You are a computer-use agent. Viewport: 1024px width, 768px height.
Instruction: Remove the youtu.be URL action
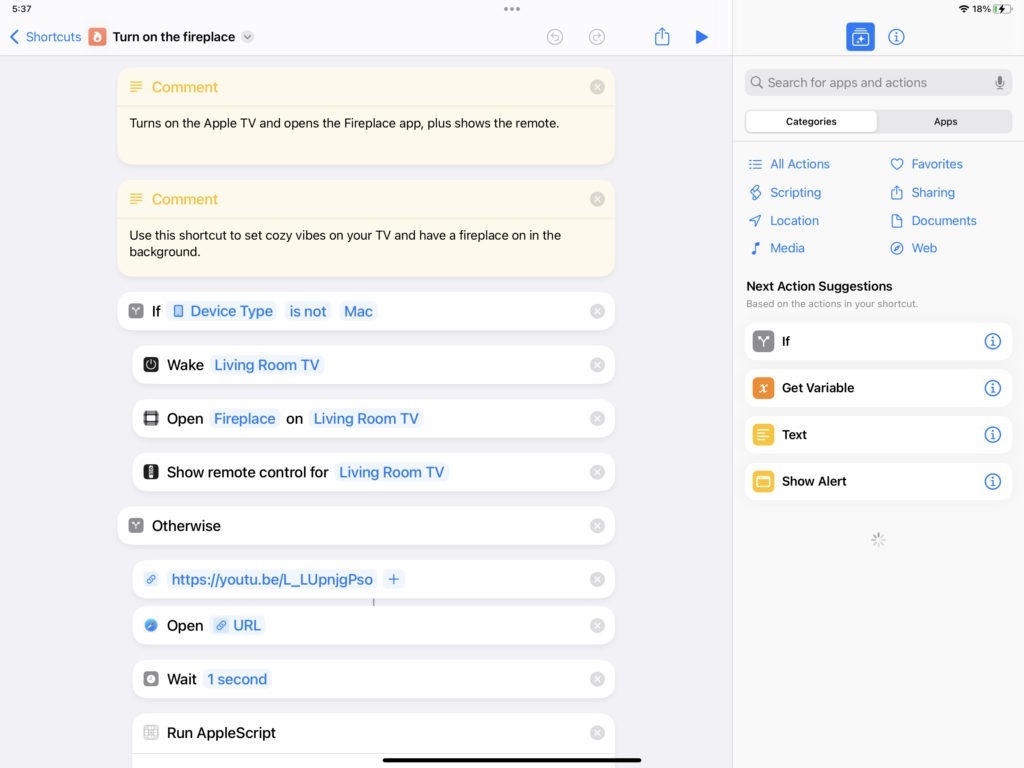pyautogui.click(x=597, y=579)
